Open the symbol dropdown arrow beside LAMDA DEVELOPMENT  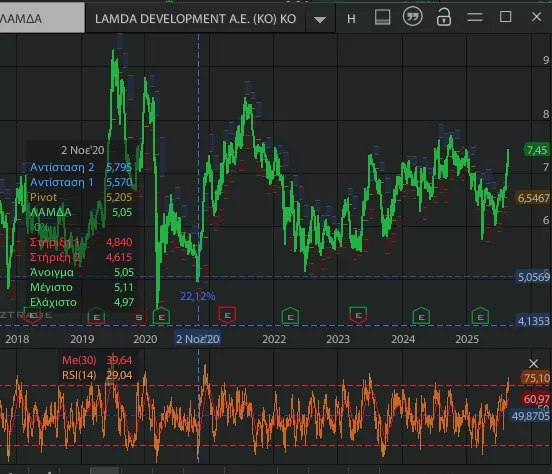[x=320, y=20]
